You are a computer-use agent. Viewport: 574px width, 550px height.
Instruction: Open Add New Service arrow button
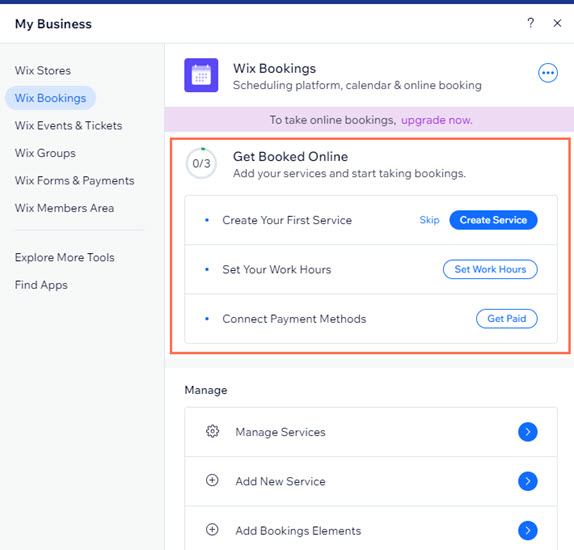(528, 481)
